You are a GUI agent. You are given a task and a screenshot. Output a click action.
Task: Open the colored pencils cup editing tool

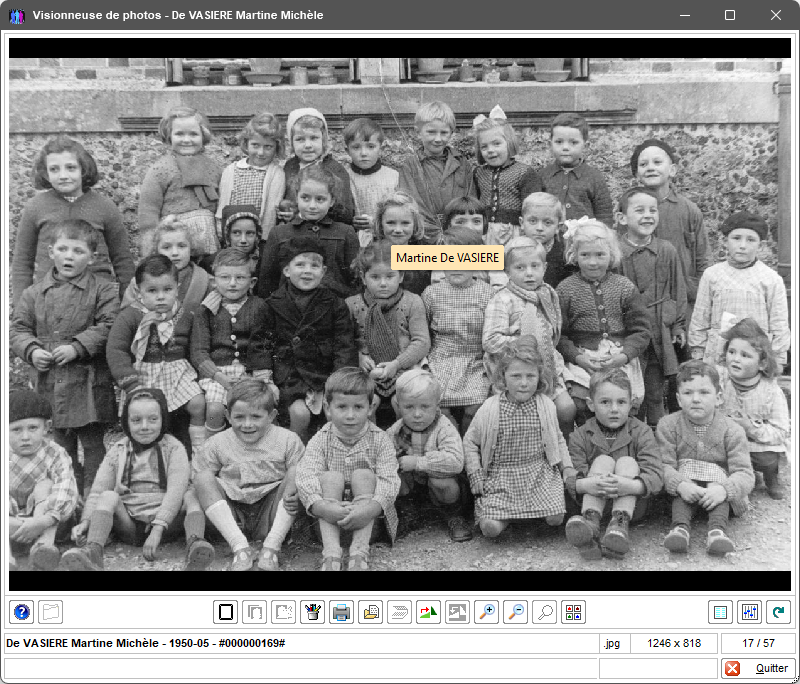pos(313,612)
